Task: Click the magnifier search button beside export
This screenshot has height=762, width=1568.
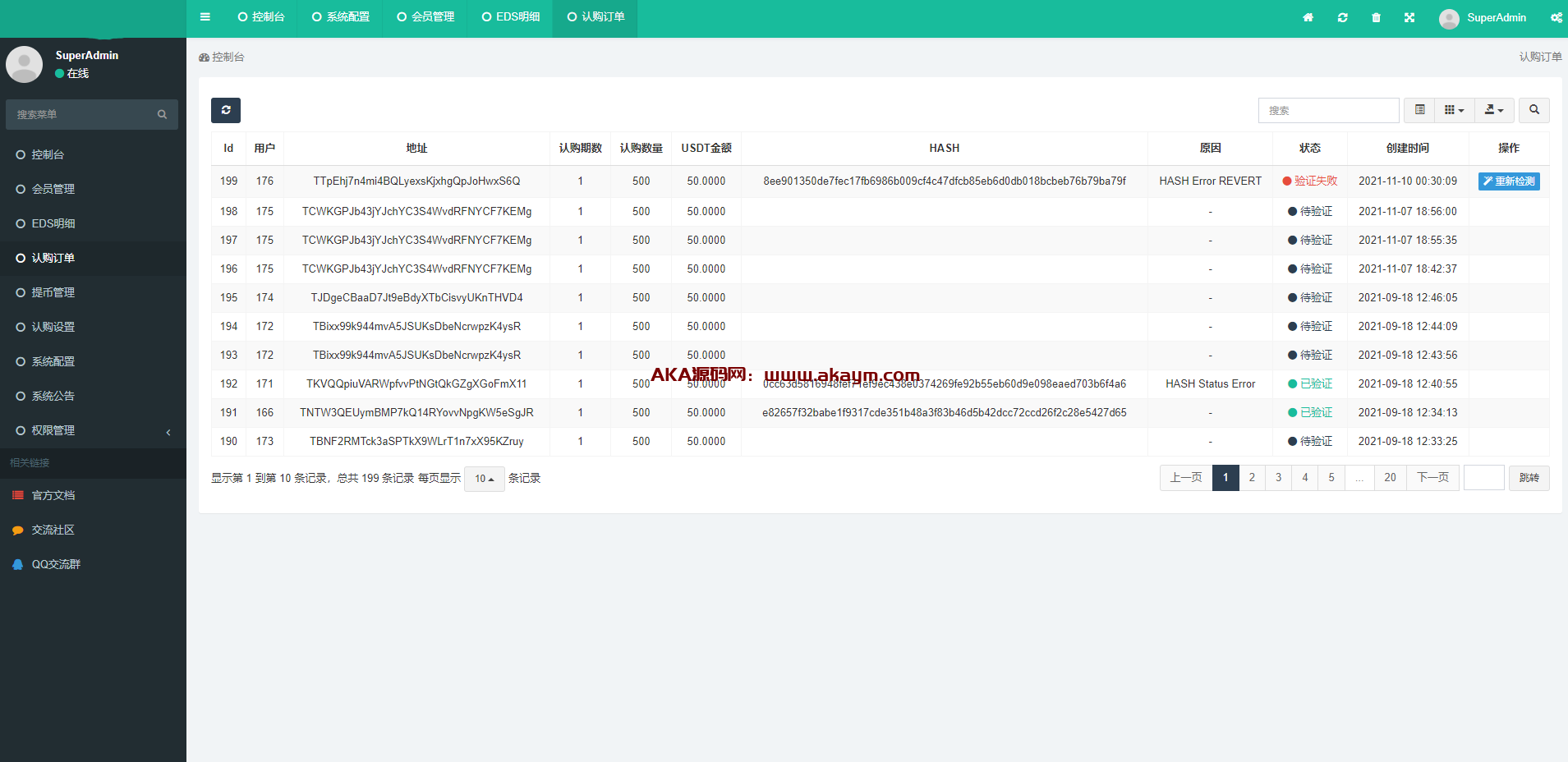Action: [1534, 110]
